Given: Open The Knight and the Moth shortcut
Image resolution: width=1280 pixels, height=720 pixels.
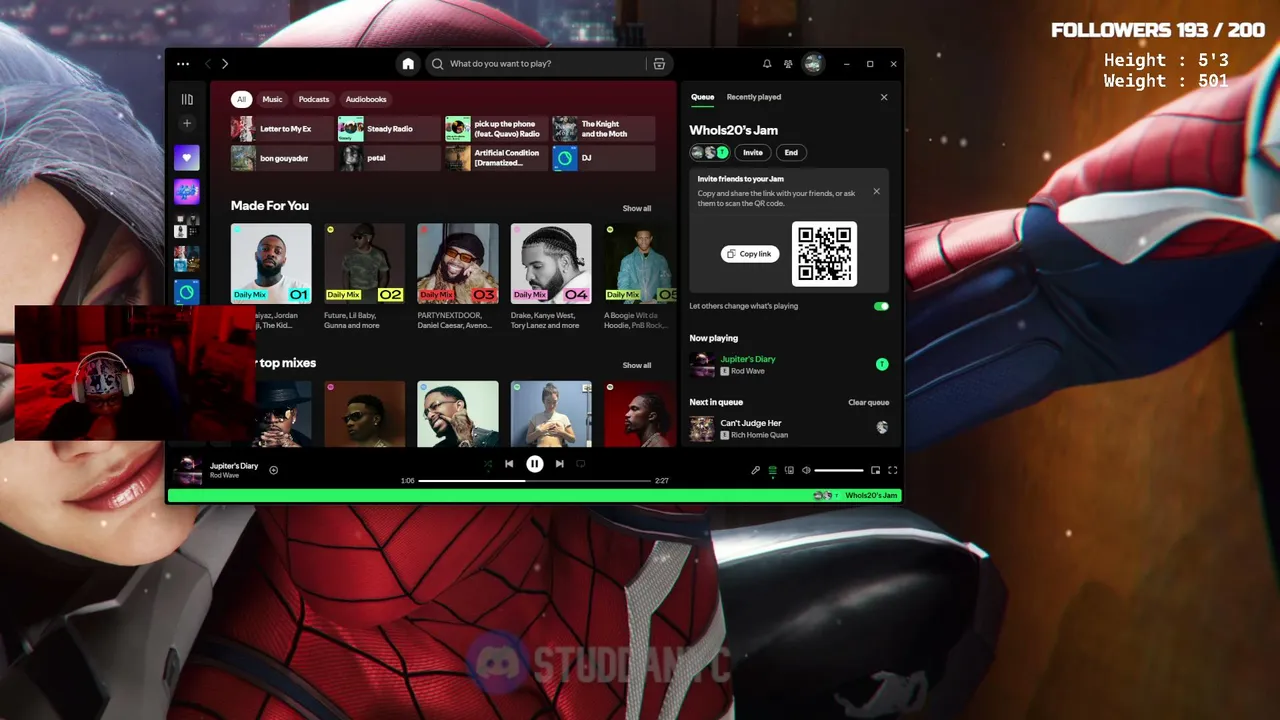Looking at the screenshot, I should (x=604, y=129).
